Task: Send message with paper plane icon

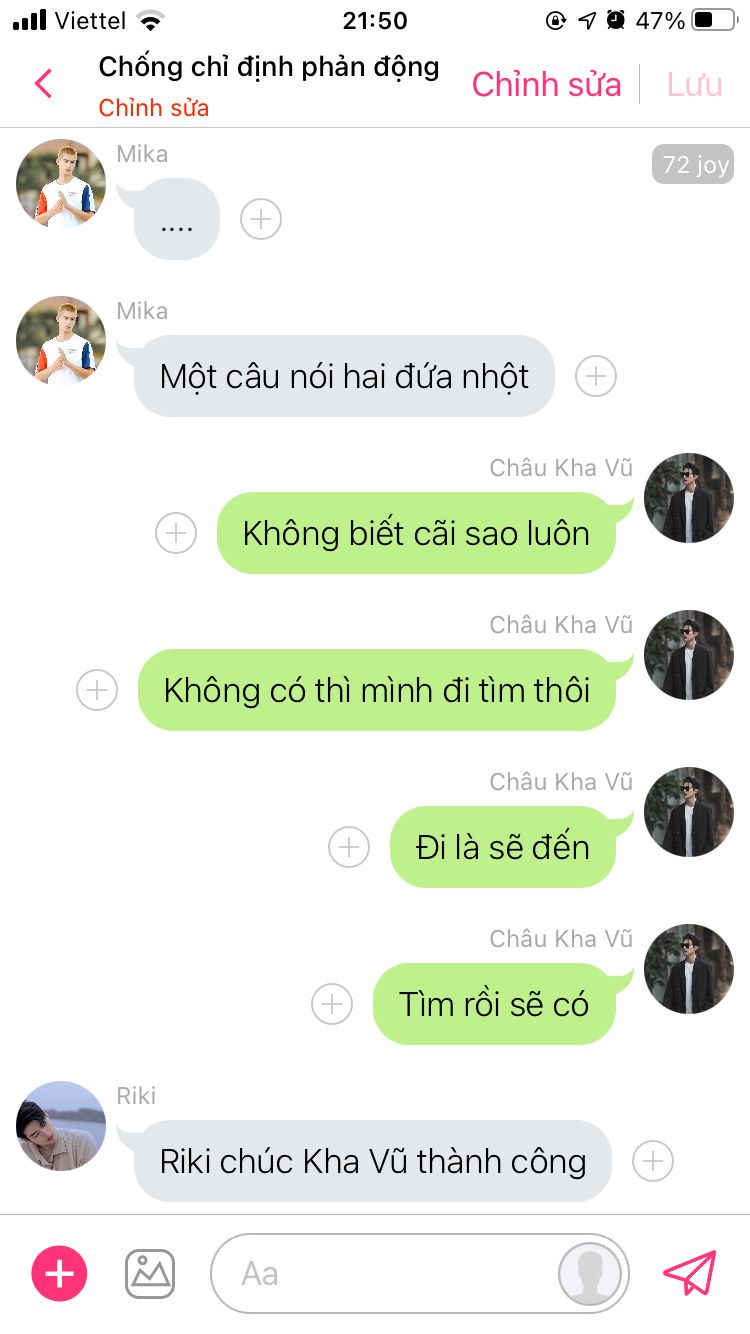Action: click(x=690, y=1273)
